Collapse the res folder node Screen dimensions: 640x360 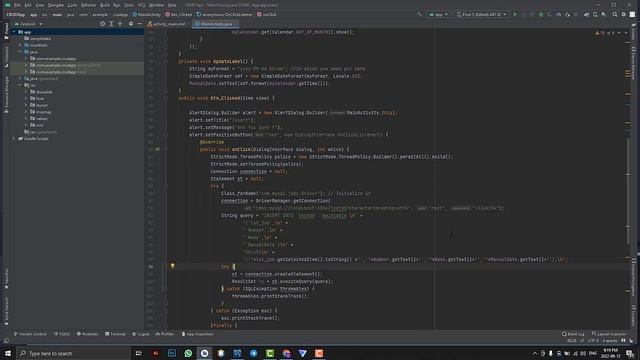point(20,85)
